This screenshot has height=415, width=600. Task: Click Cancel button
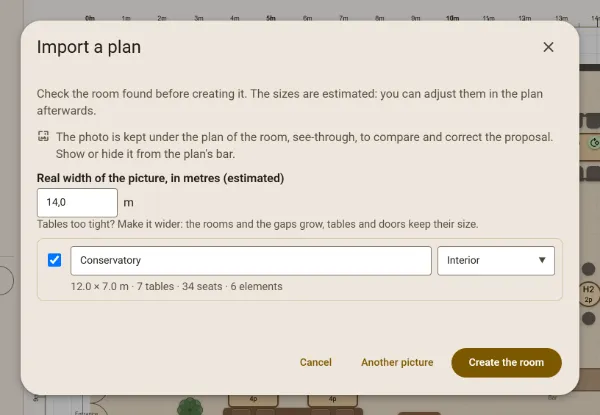(316, 362)
